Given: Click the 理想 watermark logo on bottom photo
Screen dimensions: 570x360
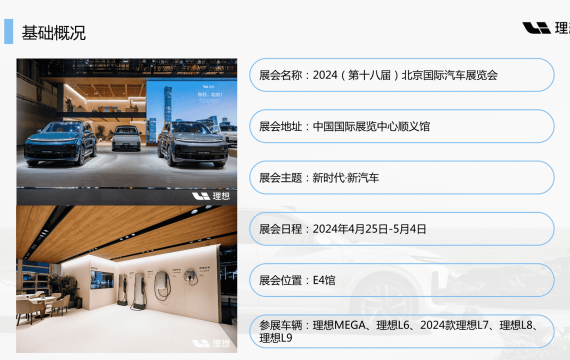Looking at the screenshot, I should 211,343.
